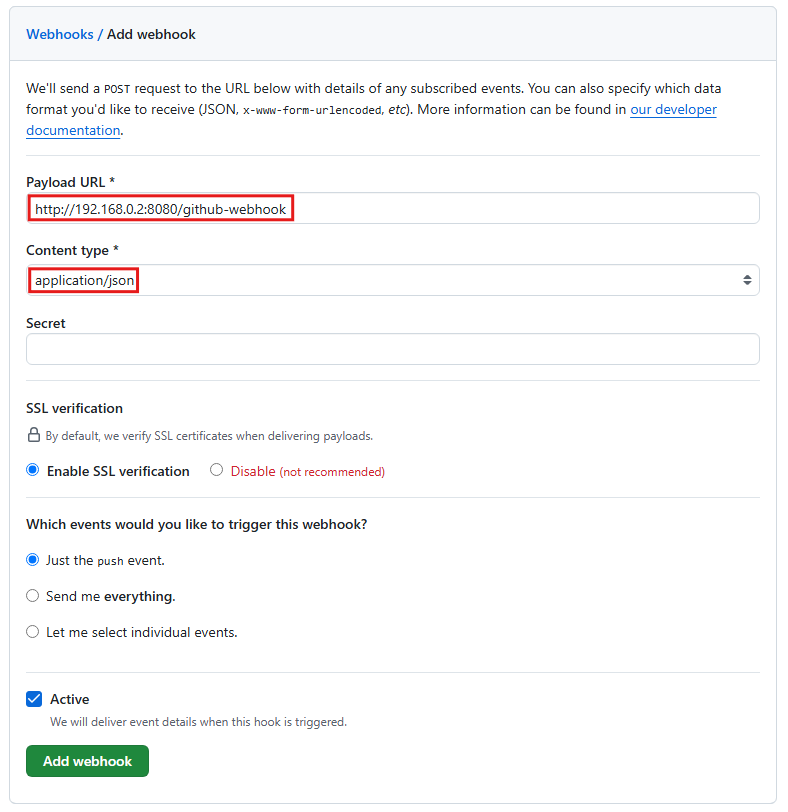This screenshot has width=788, height=812.
Task: Open the Content type select box
Action: (392, 280)
